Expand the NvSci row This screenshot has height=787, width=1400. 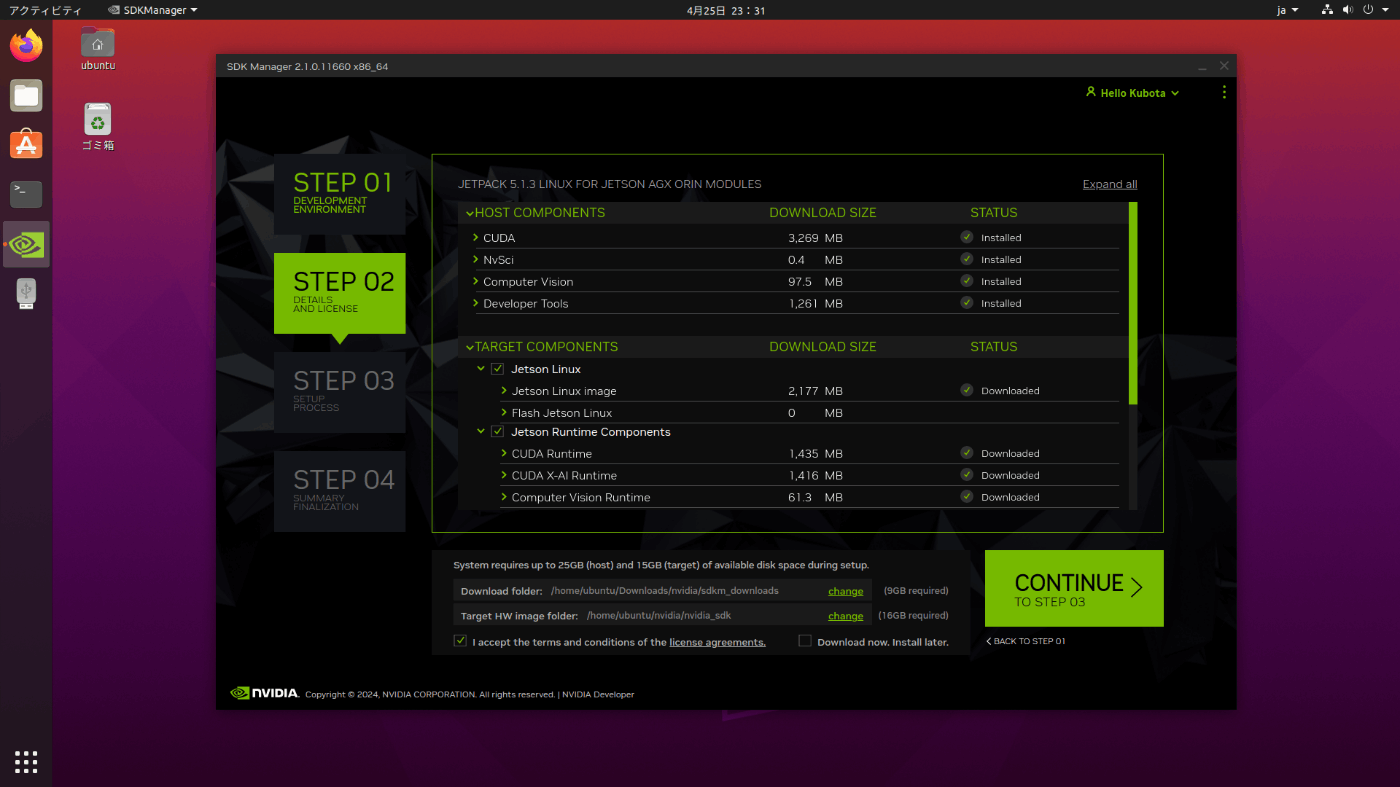pos(476,259)
